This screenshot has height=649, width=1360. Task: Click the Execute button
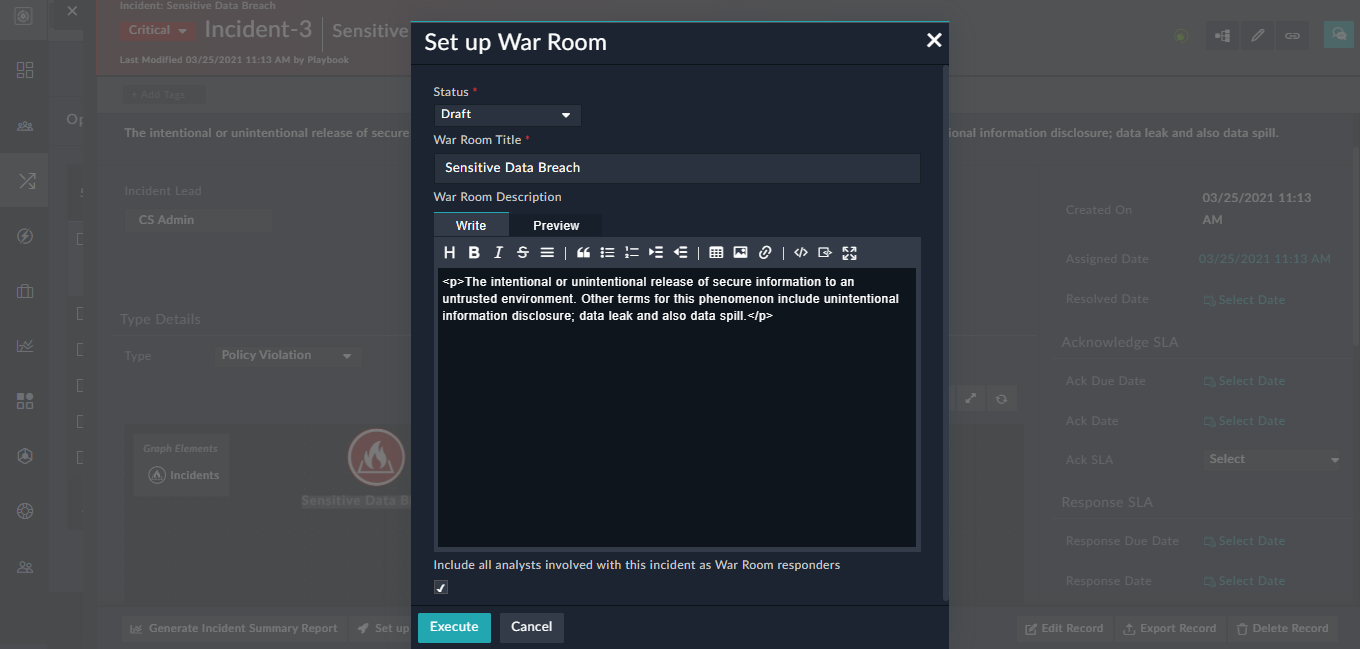[454, 627]
